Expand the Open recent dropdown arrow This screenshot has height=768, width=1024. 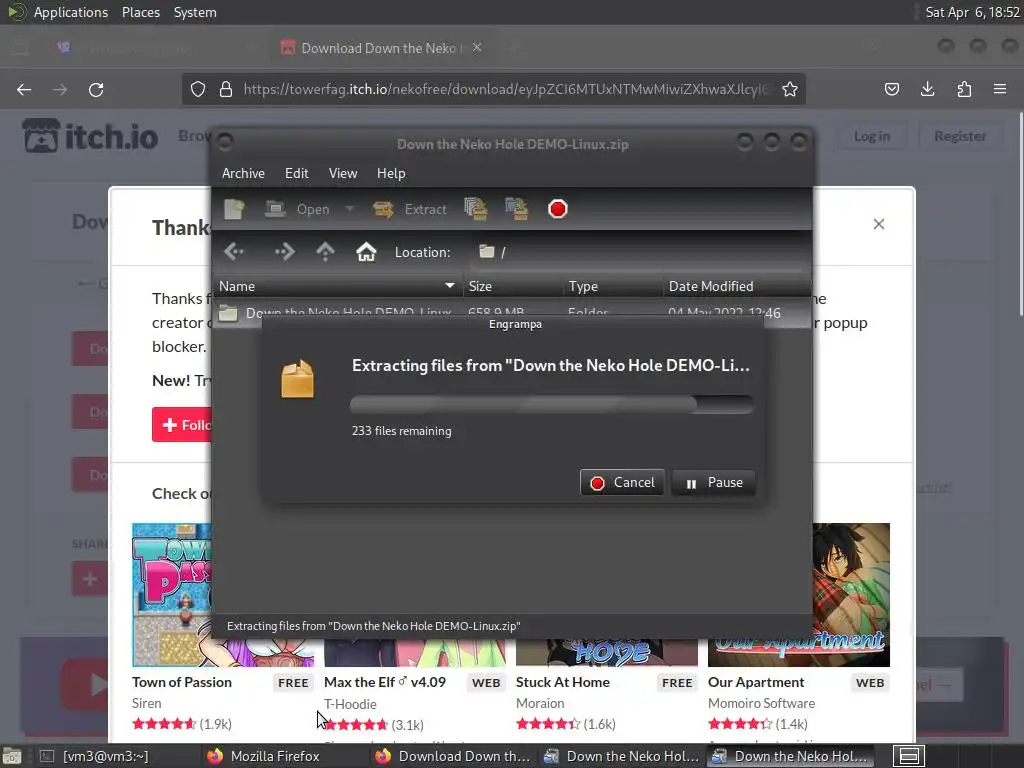[x=349, y=209]
